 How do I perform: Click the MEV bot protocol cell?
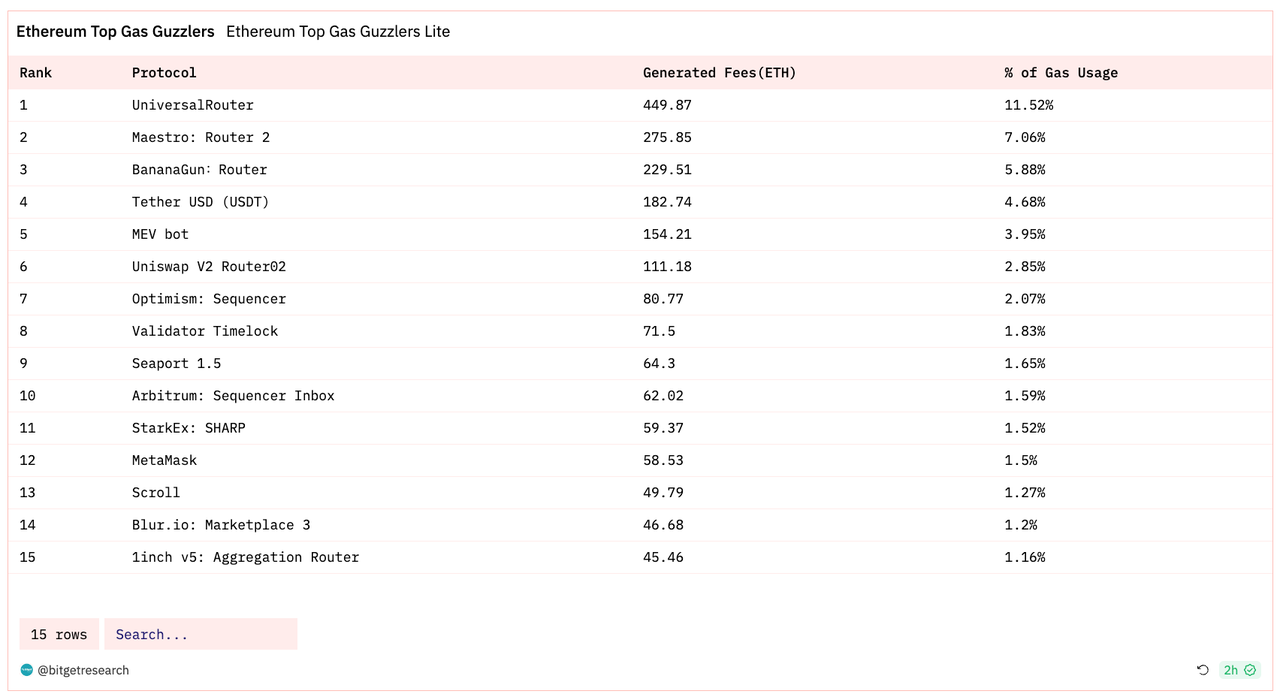(160, 234)
